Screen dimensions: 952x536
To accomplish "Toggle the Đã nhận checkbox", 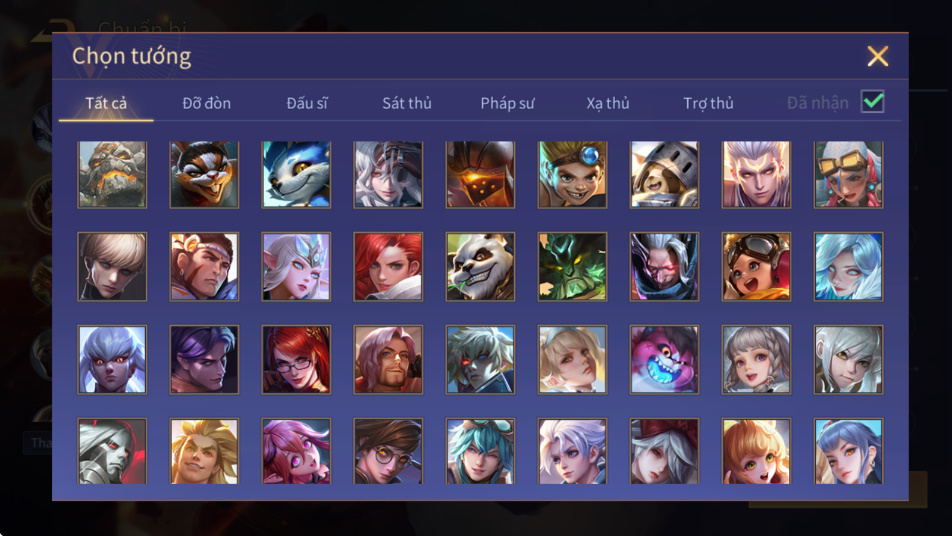I will [872, 101].
